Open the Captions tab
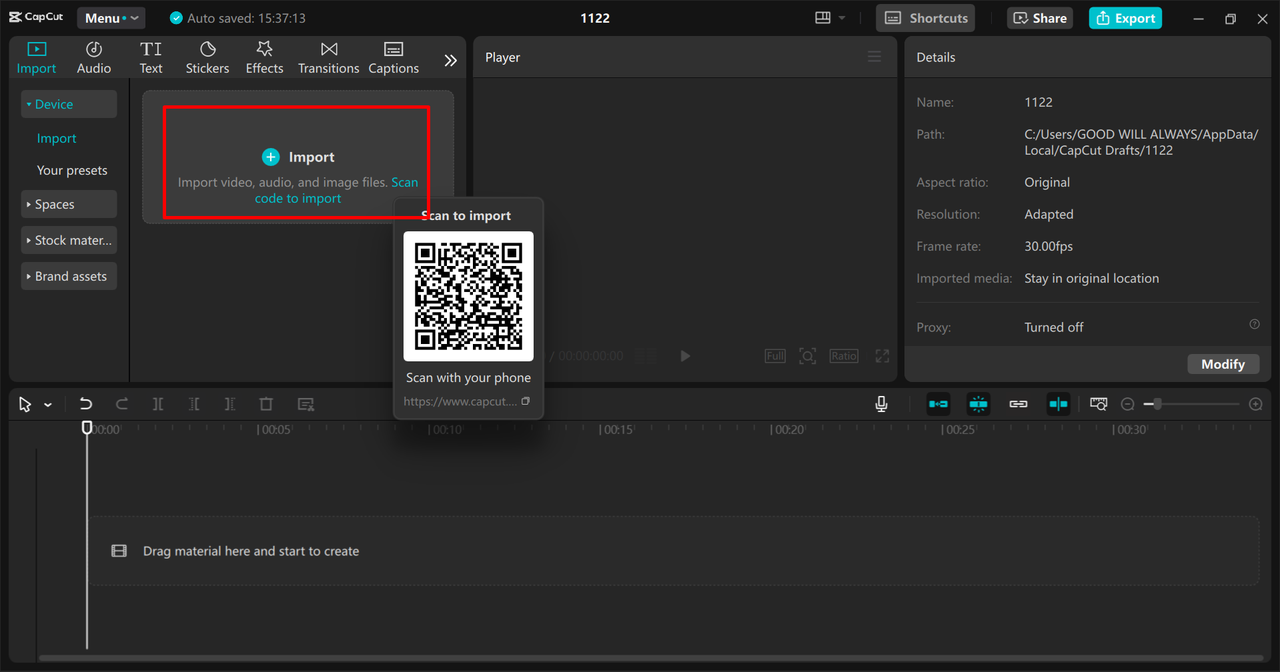 click(393, 58)
